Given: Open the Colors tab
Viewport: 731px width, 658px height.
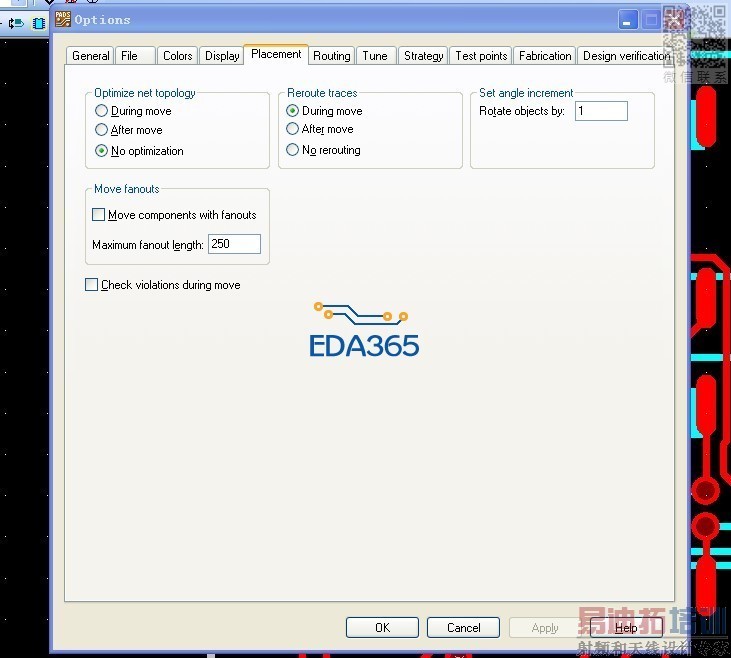Looking at the screenshot, I should [178, 56].
